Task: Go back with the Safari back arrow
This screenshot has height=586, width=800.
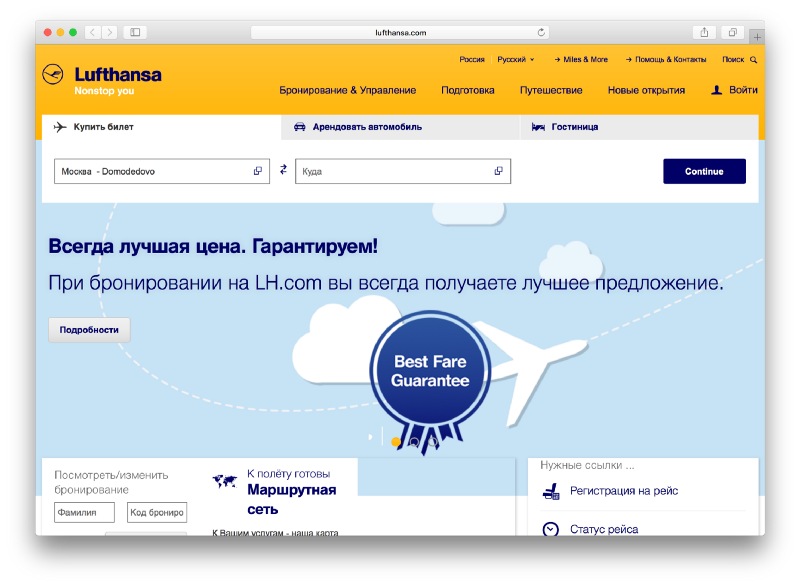Action: pyautogui.click(x=92, y=32)
